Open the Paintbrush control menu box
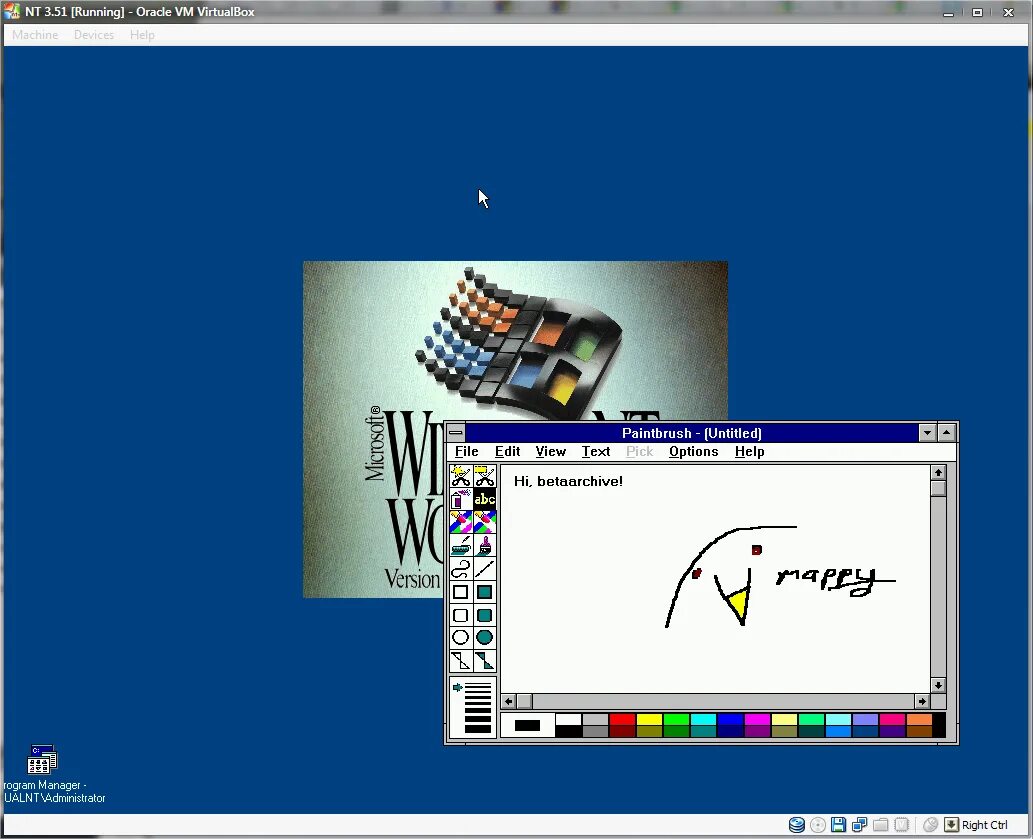Screen dimensions: 1033x839 coord(456,432)
